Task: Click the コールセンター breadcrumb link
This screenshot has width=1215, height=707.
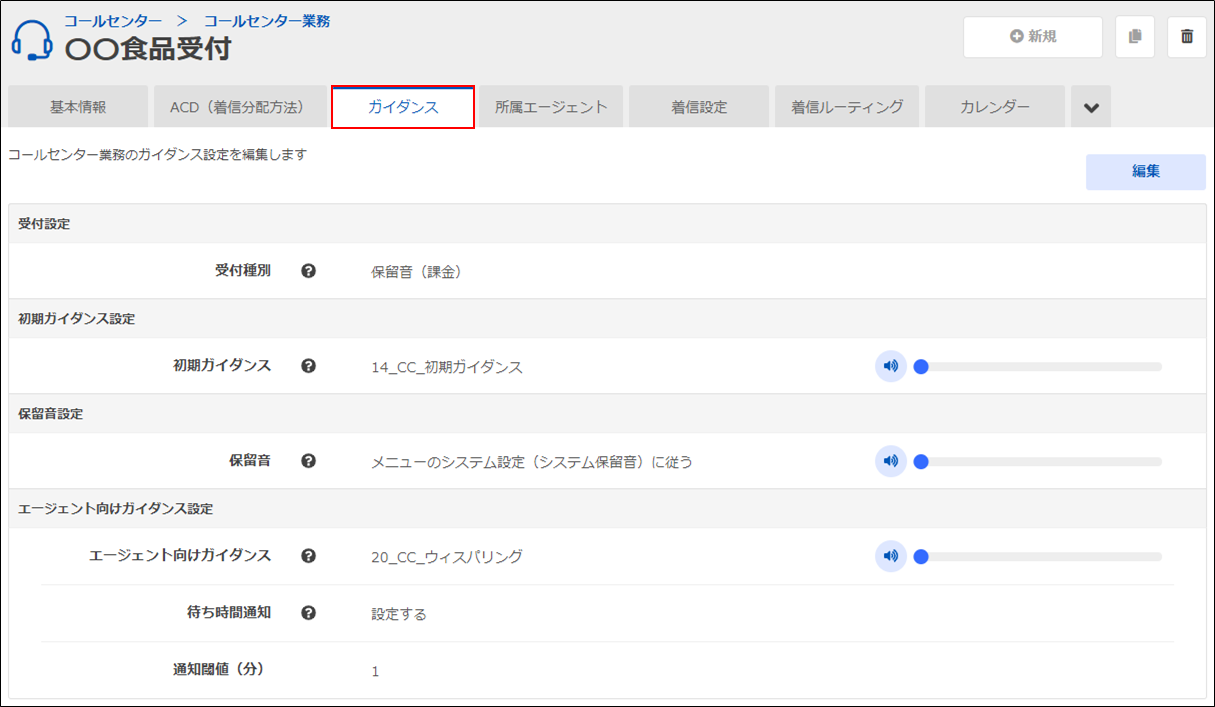Action: (113, 20)
